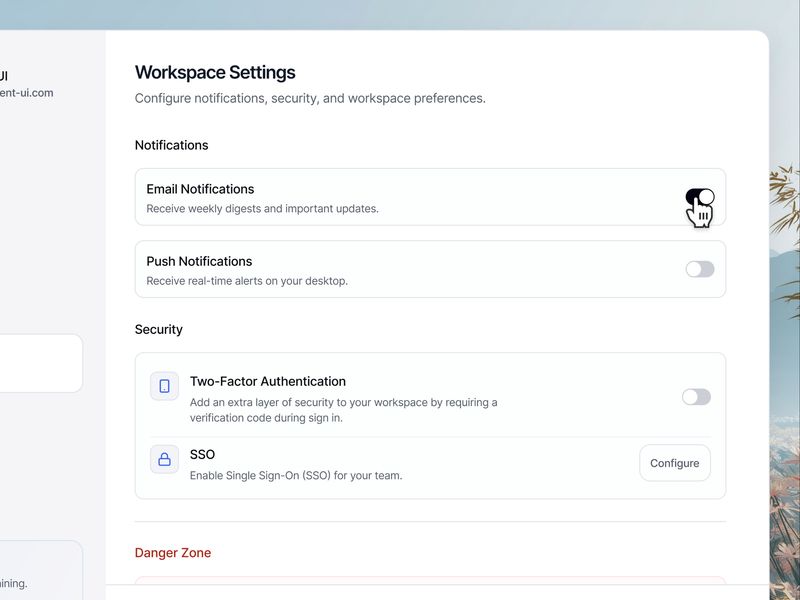Click the Security section heading
The image size is (800, 600).
[x=159, y=329]
